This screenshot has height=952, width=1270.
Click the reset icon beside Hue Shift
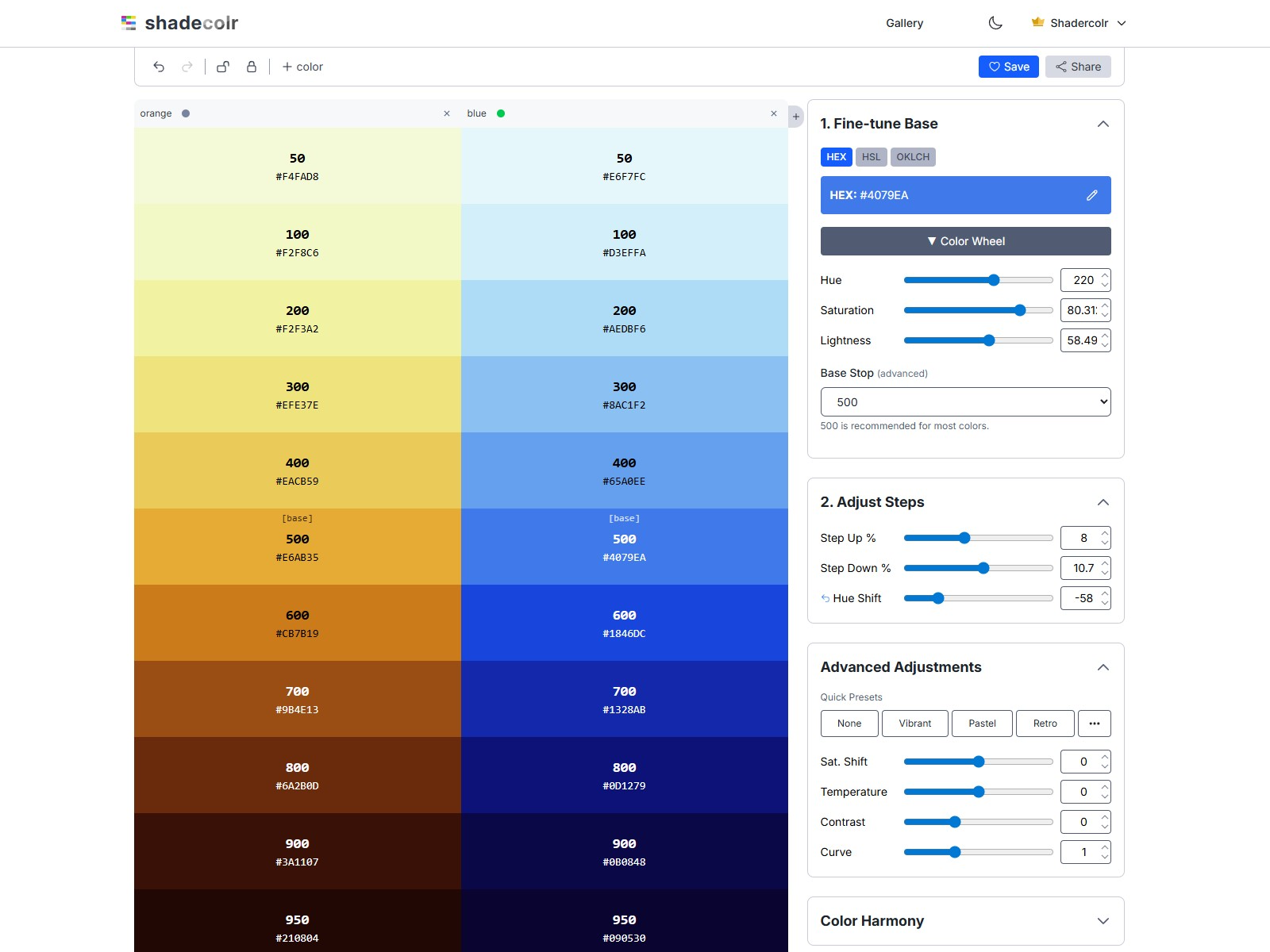(x=825, y=598)
